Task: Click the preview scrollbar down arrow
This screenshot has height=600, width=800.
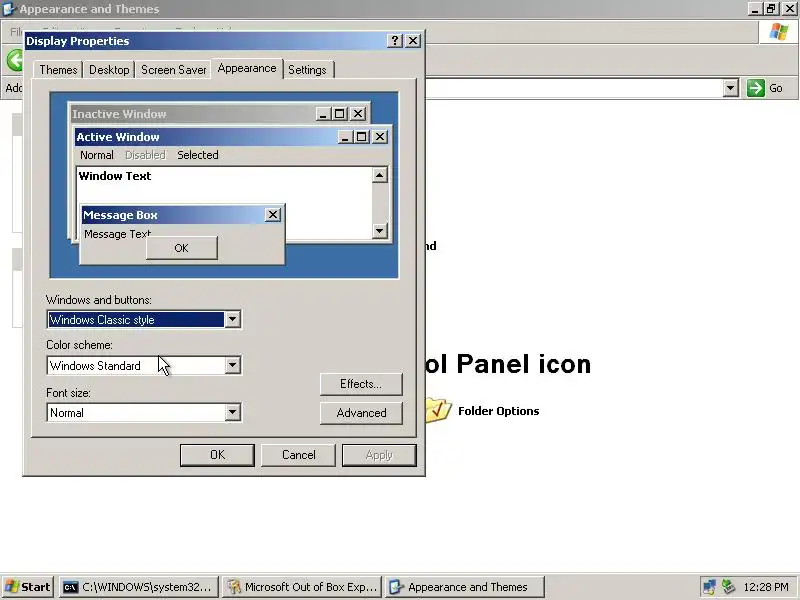Action: point(379,231)
